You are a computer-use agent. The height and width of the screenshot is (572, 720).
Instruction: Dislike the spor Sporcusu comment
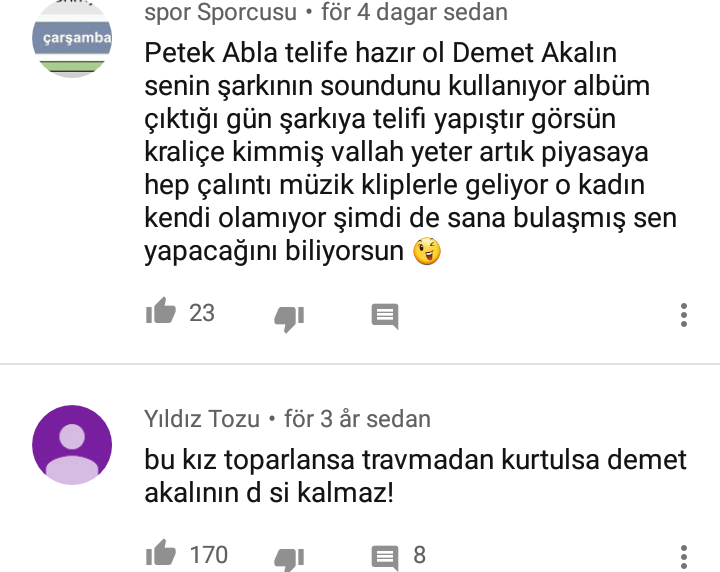pos(289,318)
